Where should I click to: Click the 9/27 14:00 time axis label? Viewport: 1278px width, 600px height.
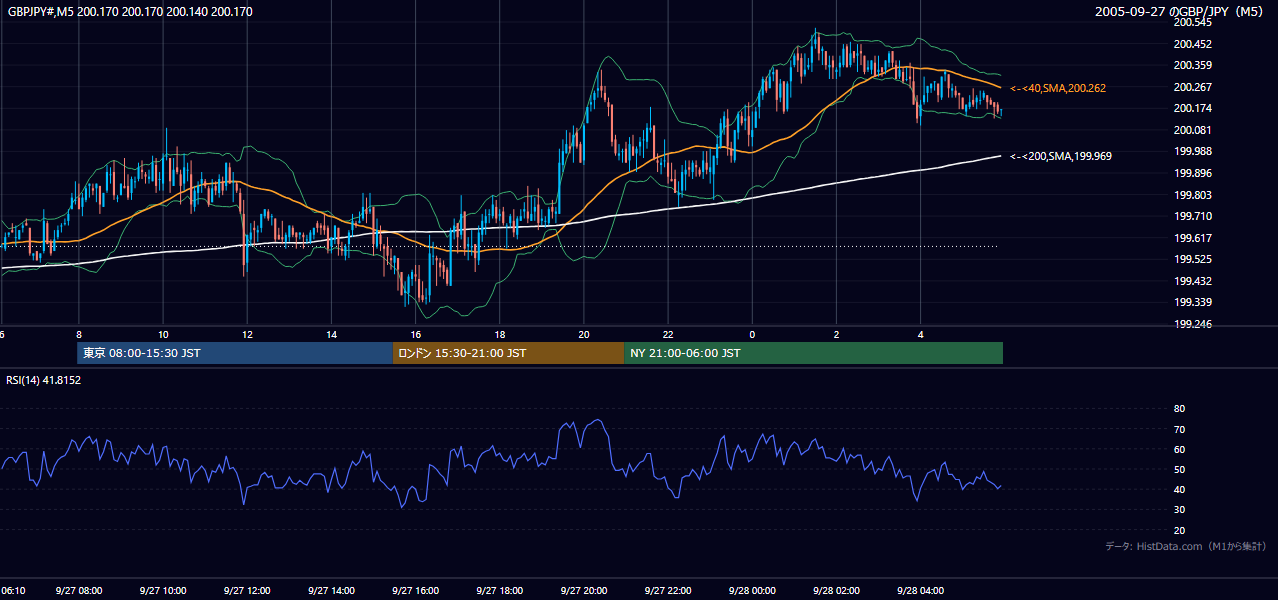pyautogui.click(x=331, y=591)
